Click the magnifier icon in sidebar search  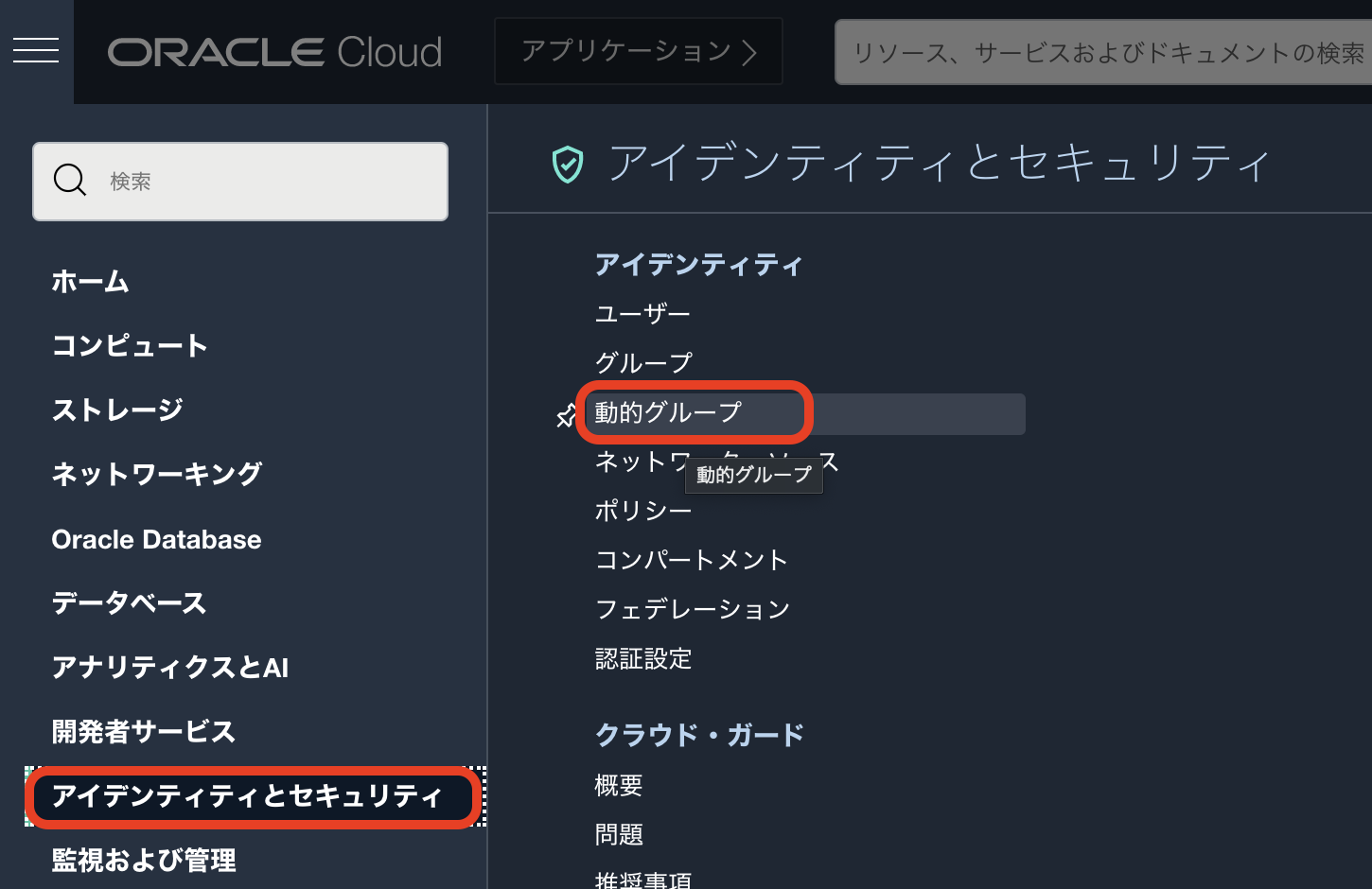coord(70,180)
